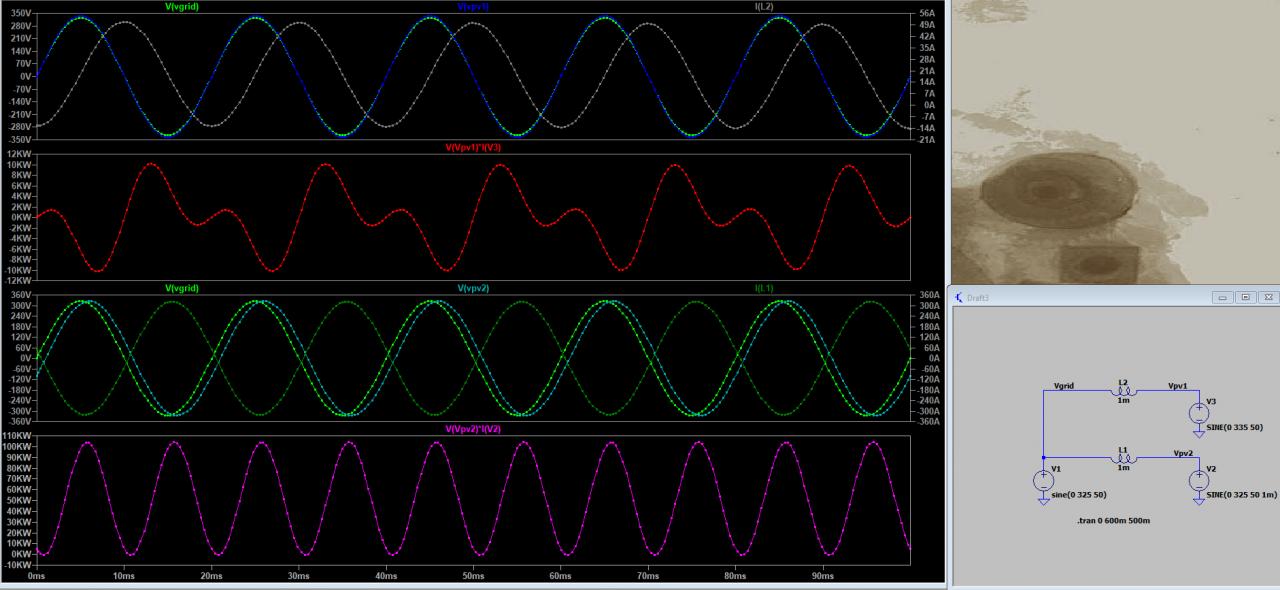The width and height of the screenshot is (1280, 590).
Task: Click the 50ms tick on the time axis
Action: pyautogui.click(x=473, y=577)
